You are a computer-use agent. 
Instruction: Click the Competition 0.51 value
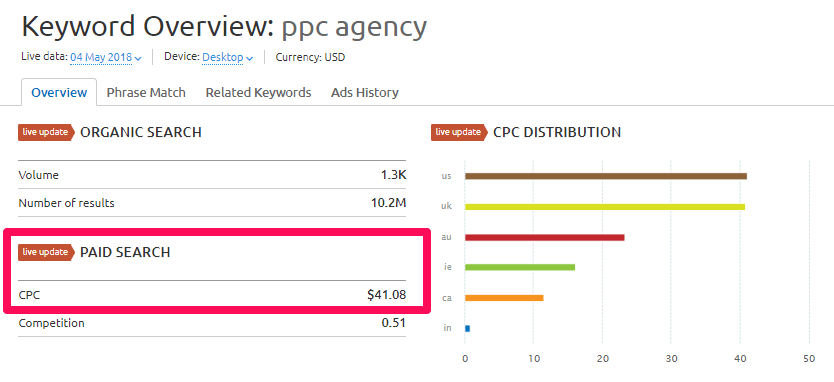point(394,323)
